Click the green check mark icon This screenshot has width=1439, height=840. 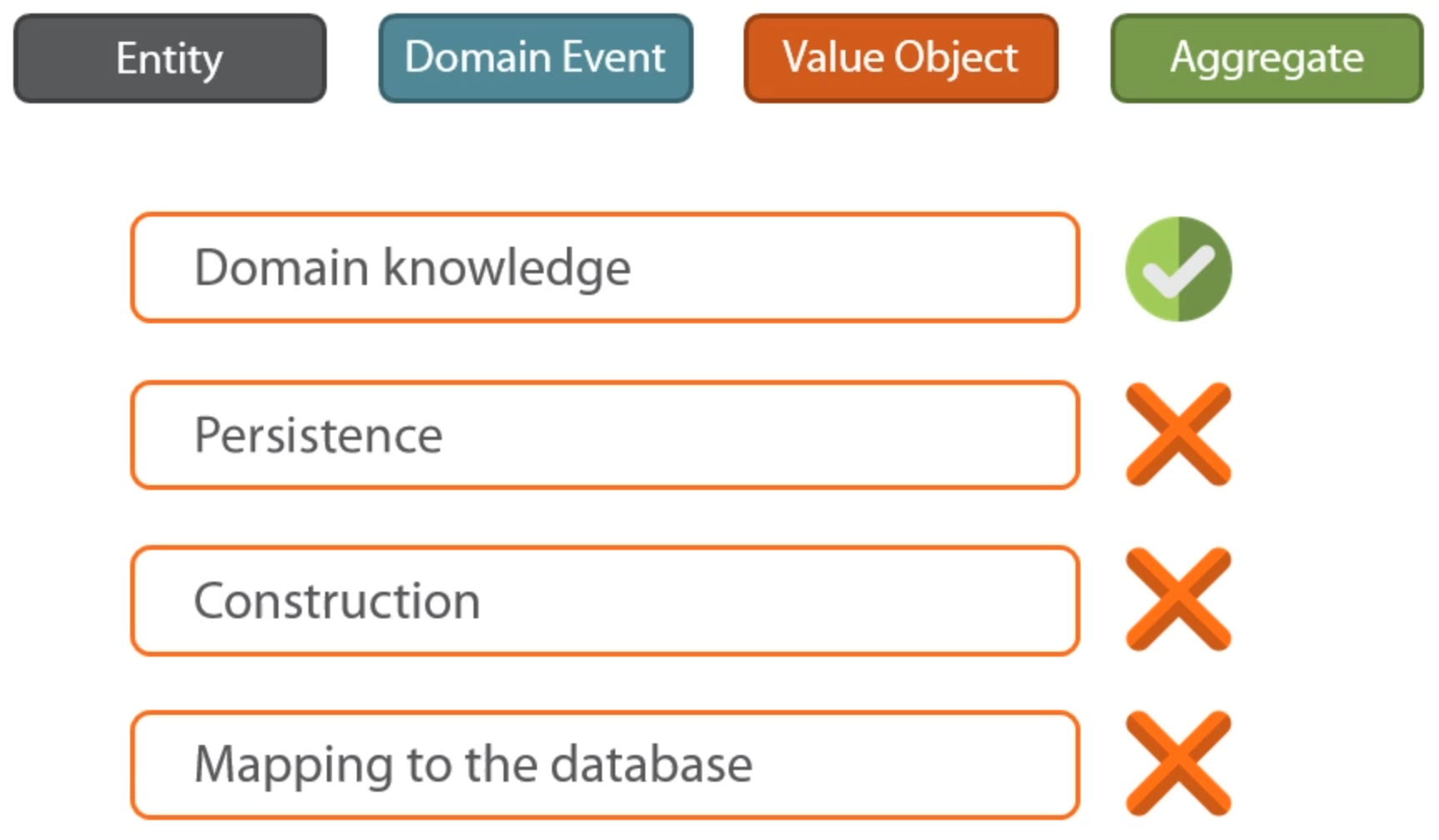pos(1178,269)
